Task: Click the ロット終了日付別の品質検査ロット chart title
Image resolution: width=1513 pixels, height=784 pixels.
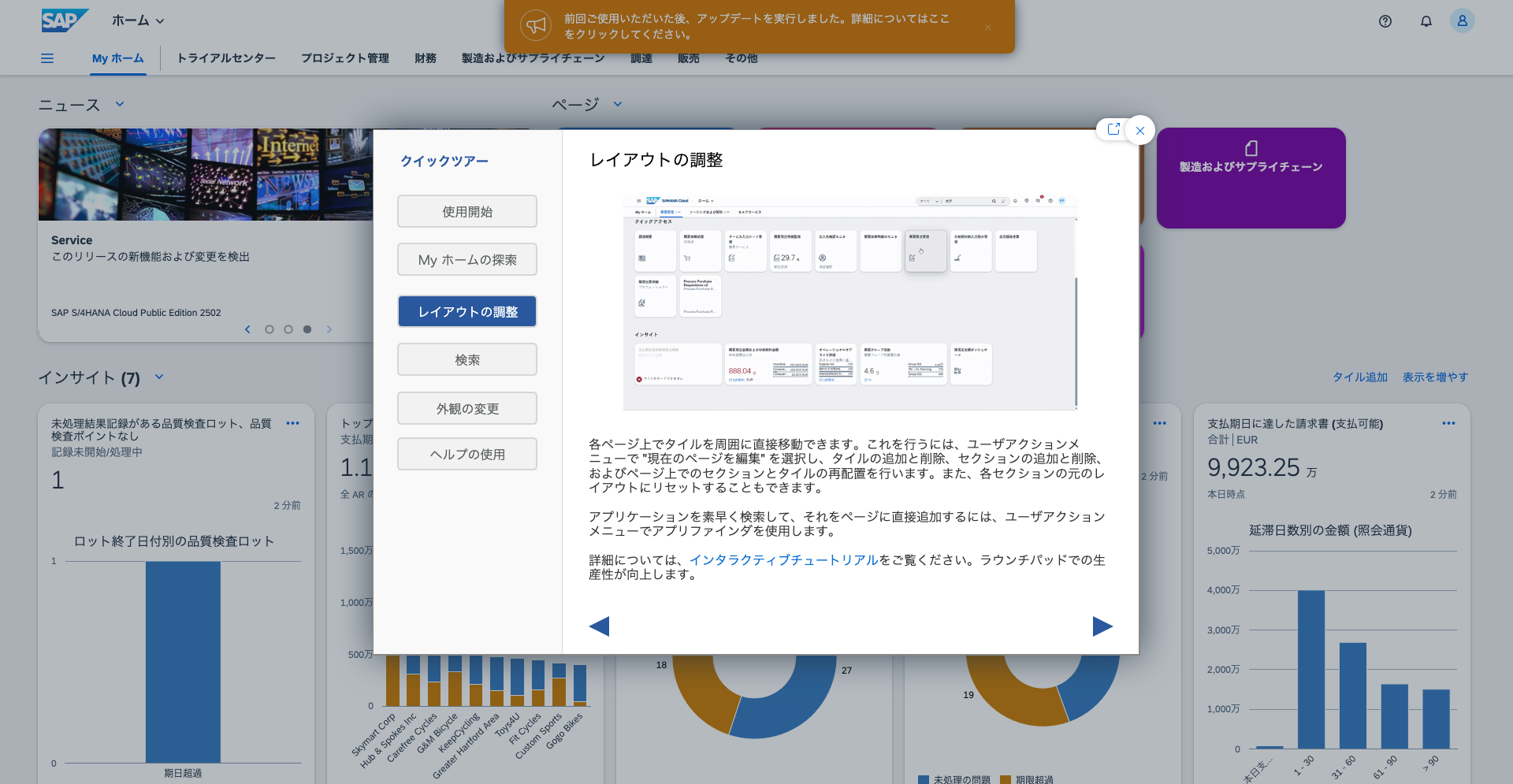Action: pos(174,541)
